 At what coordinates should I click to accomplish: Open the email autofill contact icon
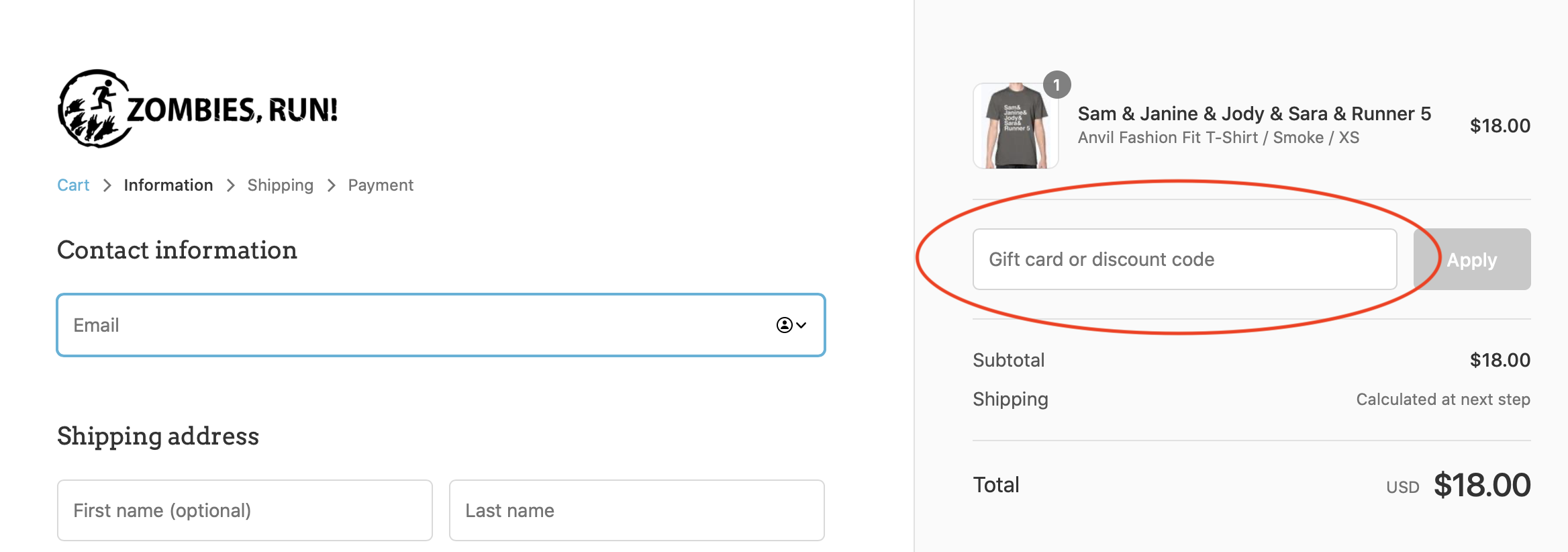[x=784, y=325]
